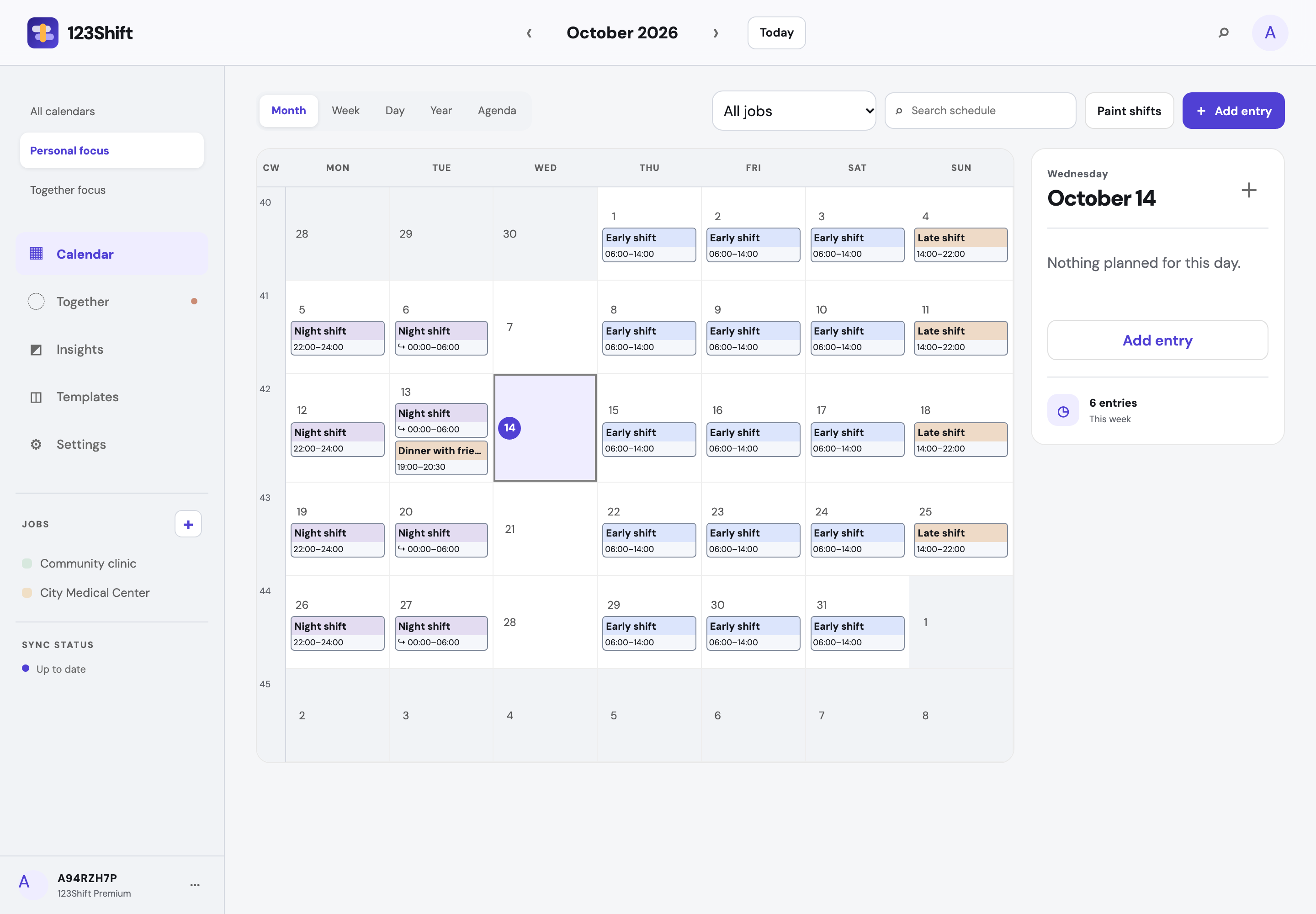Click plus icon beside October 14 heading
This screenshot has width=1316, height=914.
click(1248, 190)
